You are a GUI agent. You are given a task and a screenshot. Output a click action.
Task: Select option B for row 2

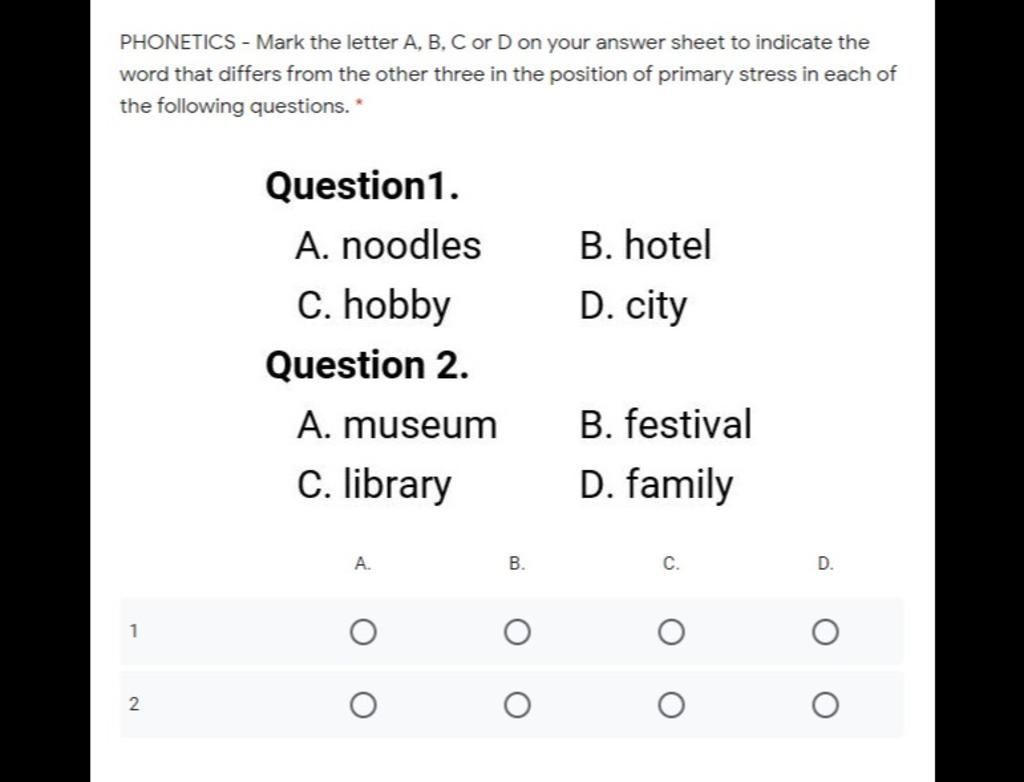[x=517, y=706]
